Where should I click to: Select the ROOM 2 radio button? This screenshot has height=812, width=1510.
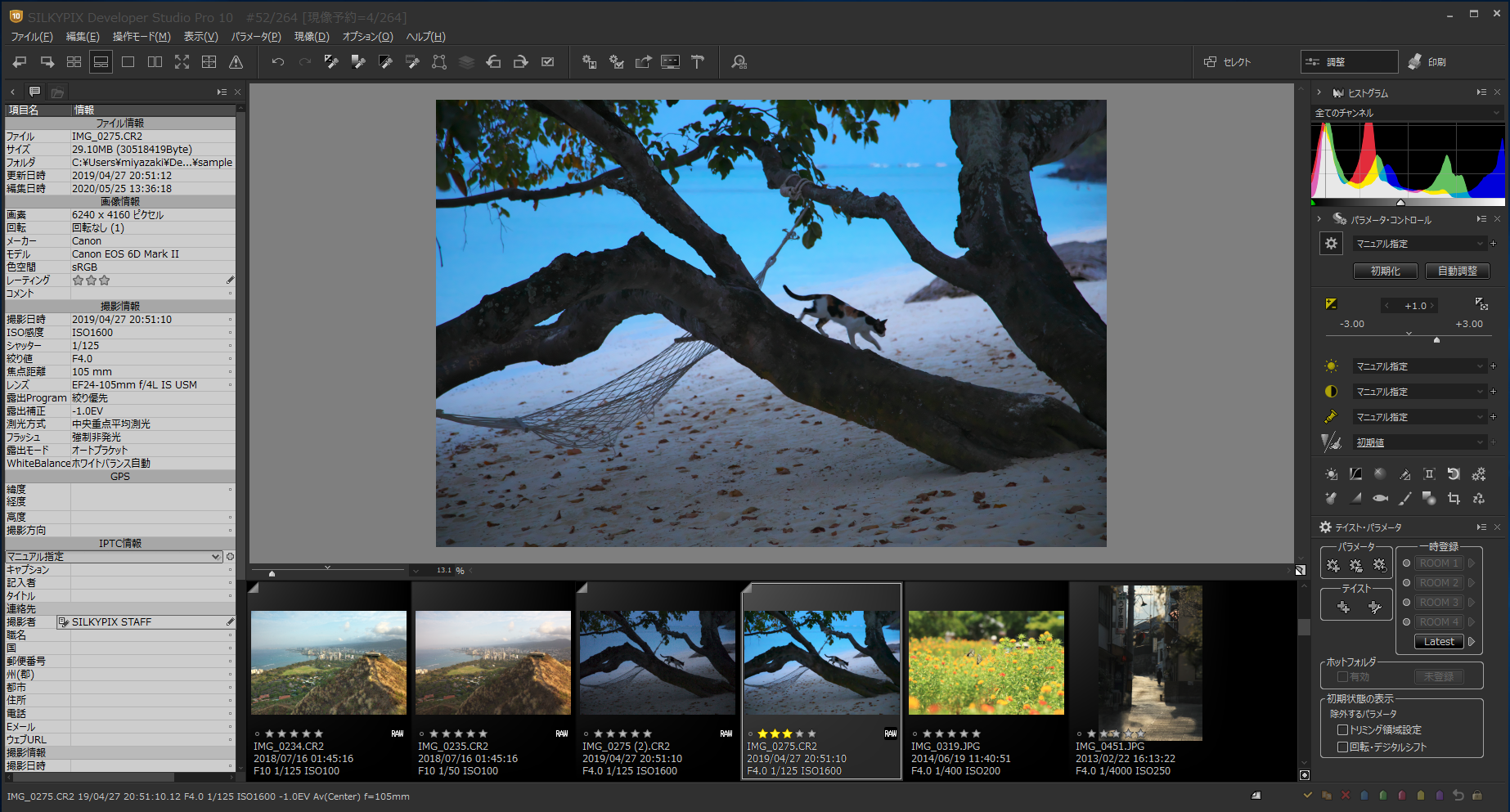coord(1406,583)
